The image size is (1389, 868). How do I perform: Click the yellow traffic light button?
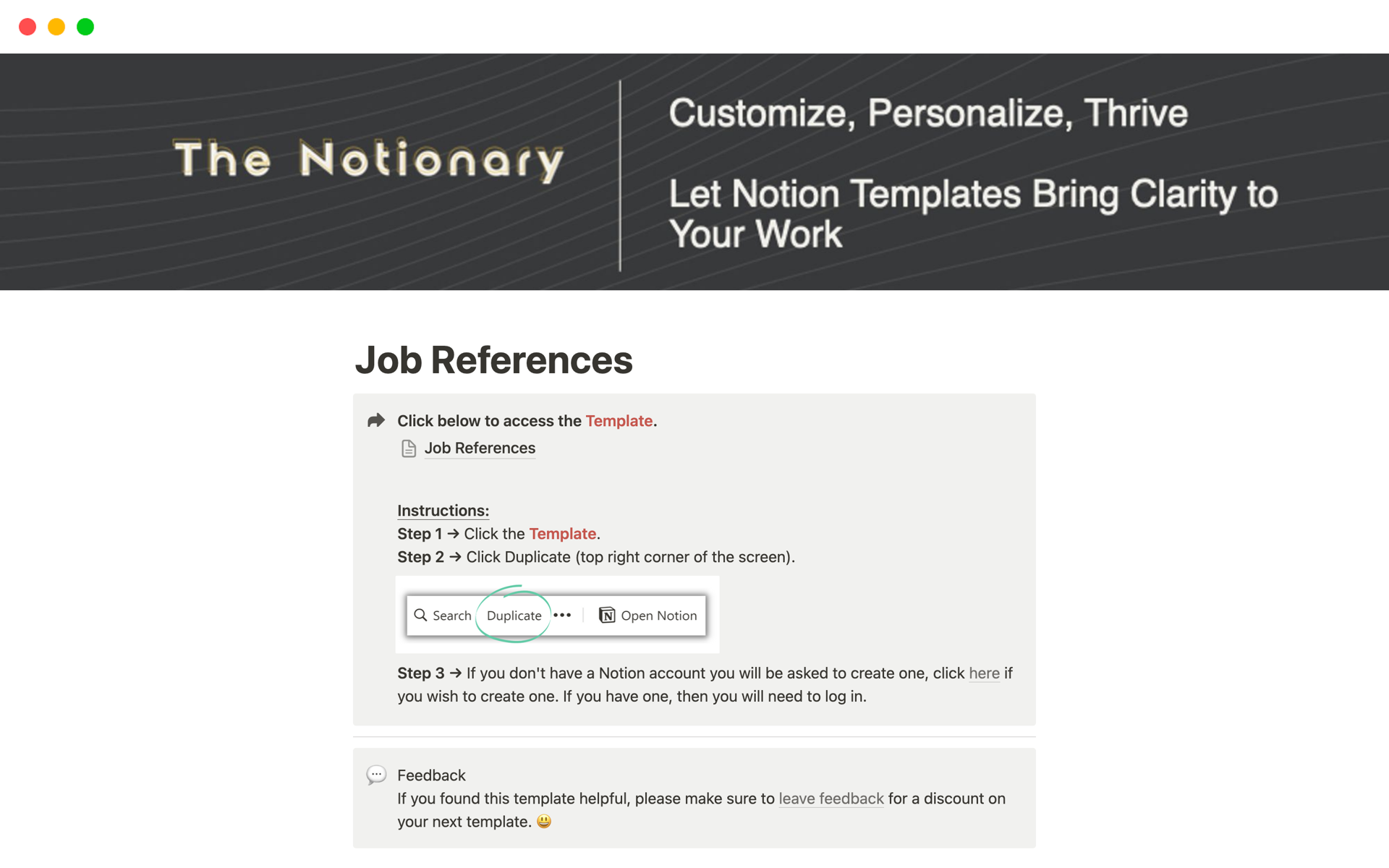55,26
